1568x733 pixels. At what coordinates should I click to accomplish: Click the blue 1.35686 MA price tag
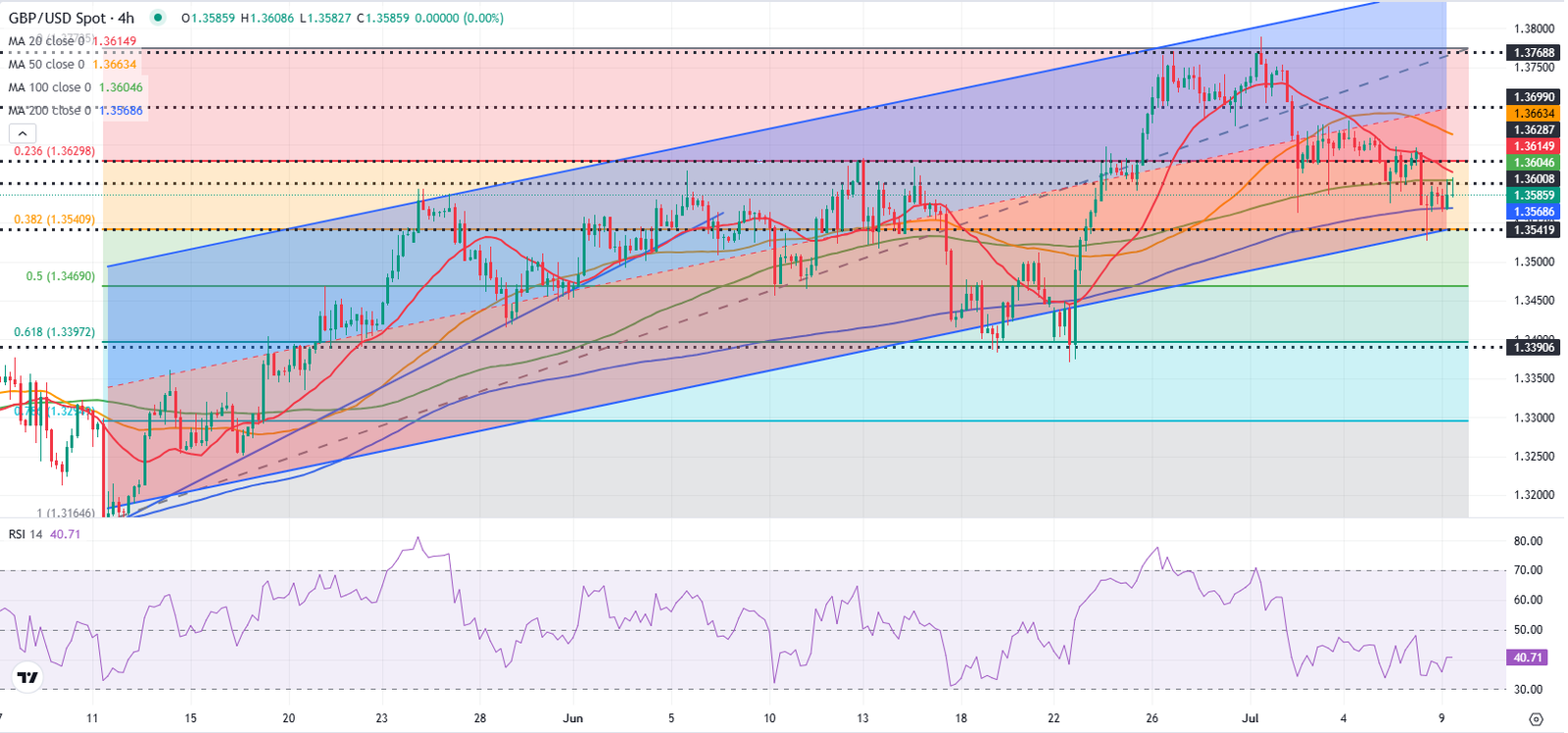[1535, 212]
